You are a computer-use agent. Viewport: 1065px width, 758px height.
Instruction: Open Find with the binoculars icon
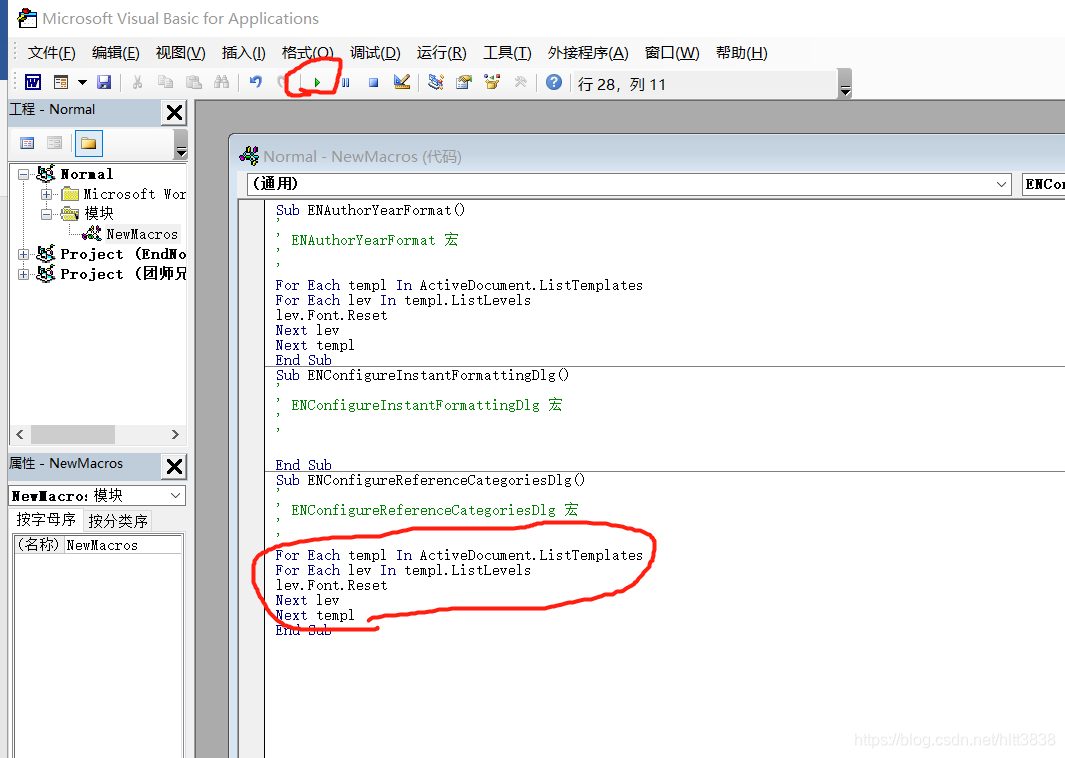(x=221, y=82)
